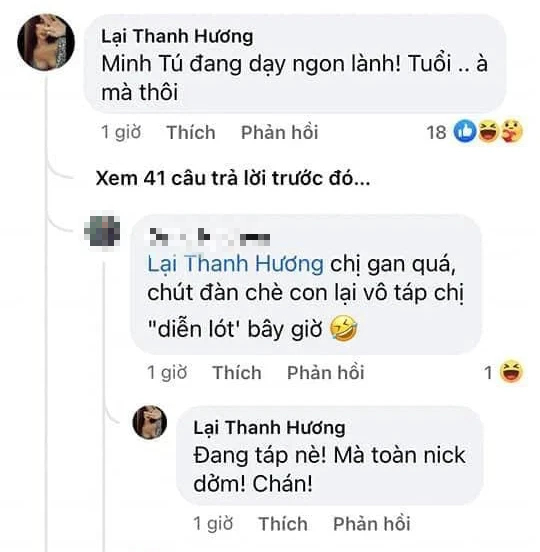Open the blue Lại Thanh Hương mention link
This screenshot has height=552, width=540.
[x=235, y=264]
